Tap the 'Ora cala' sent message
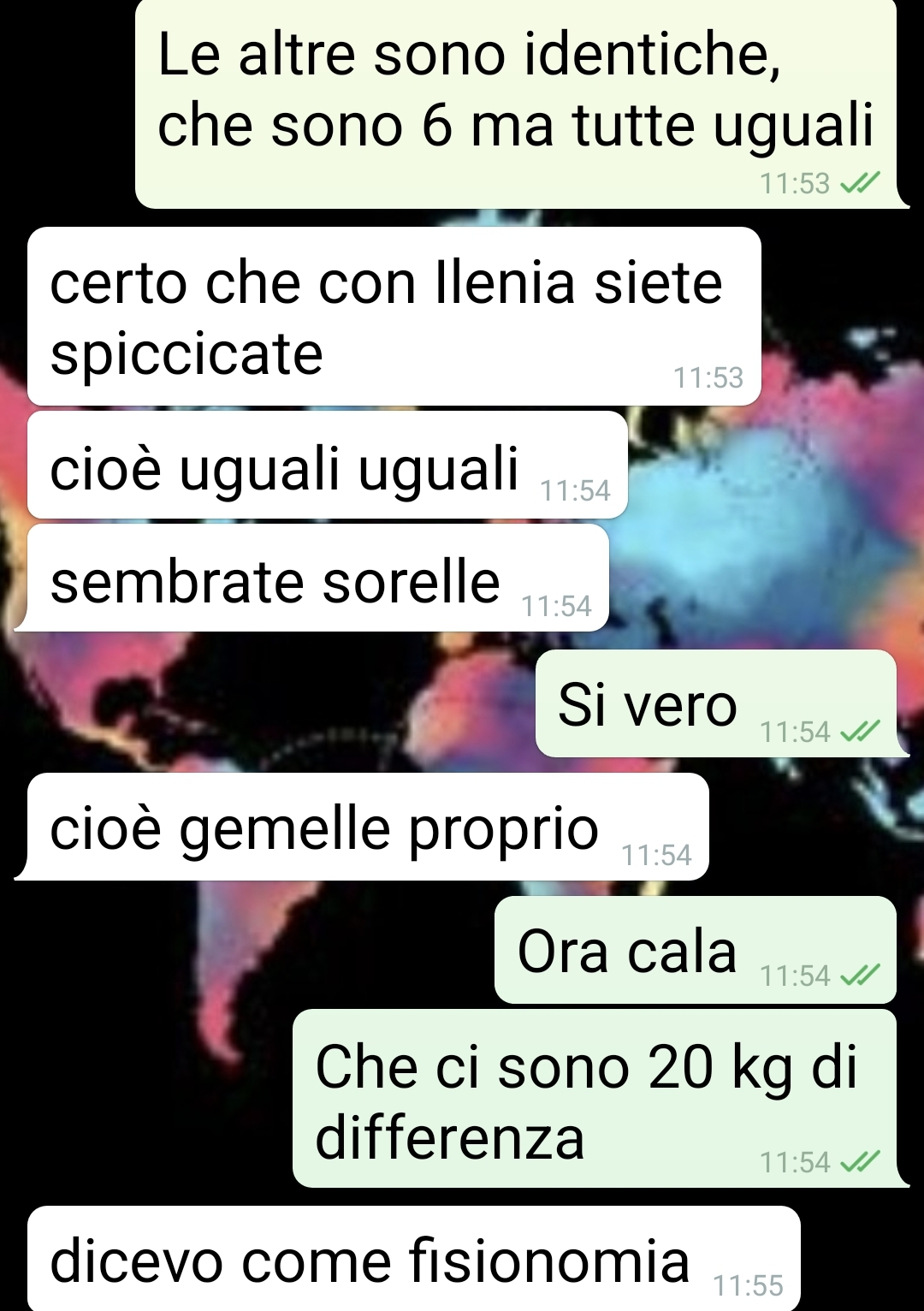924x1311 pixels. (696, 950)
